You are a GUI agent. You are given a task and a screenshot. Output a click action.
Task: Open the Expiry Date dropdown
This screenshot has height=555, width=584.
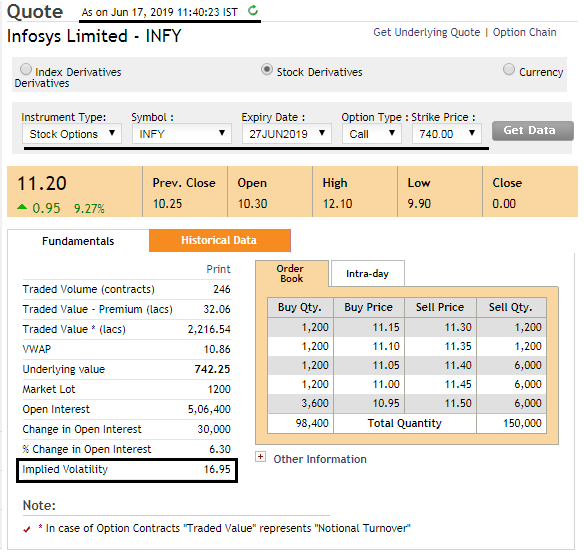pos(287,134)
